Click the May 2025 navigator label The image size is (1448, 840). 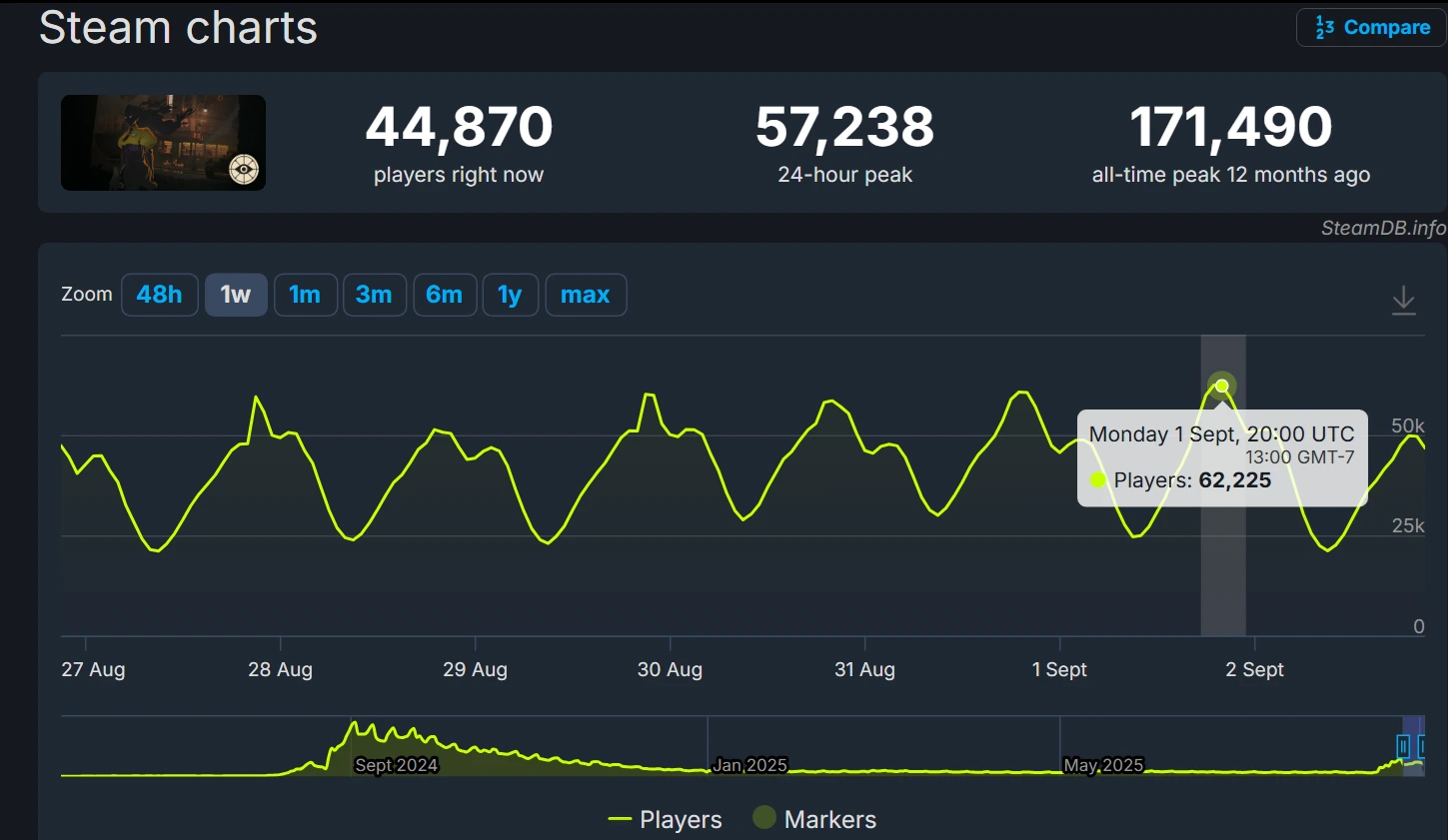1103,765
